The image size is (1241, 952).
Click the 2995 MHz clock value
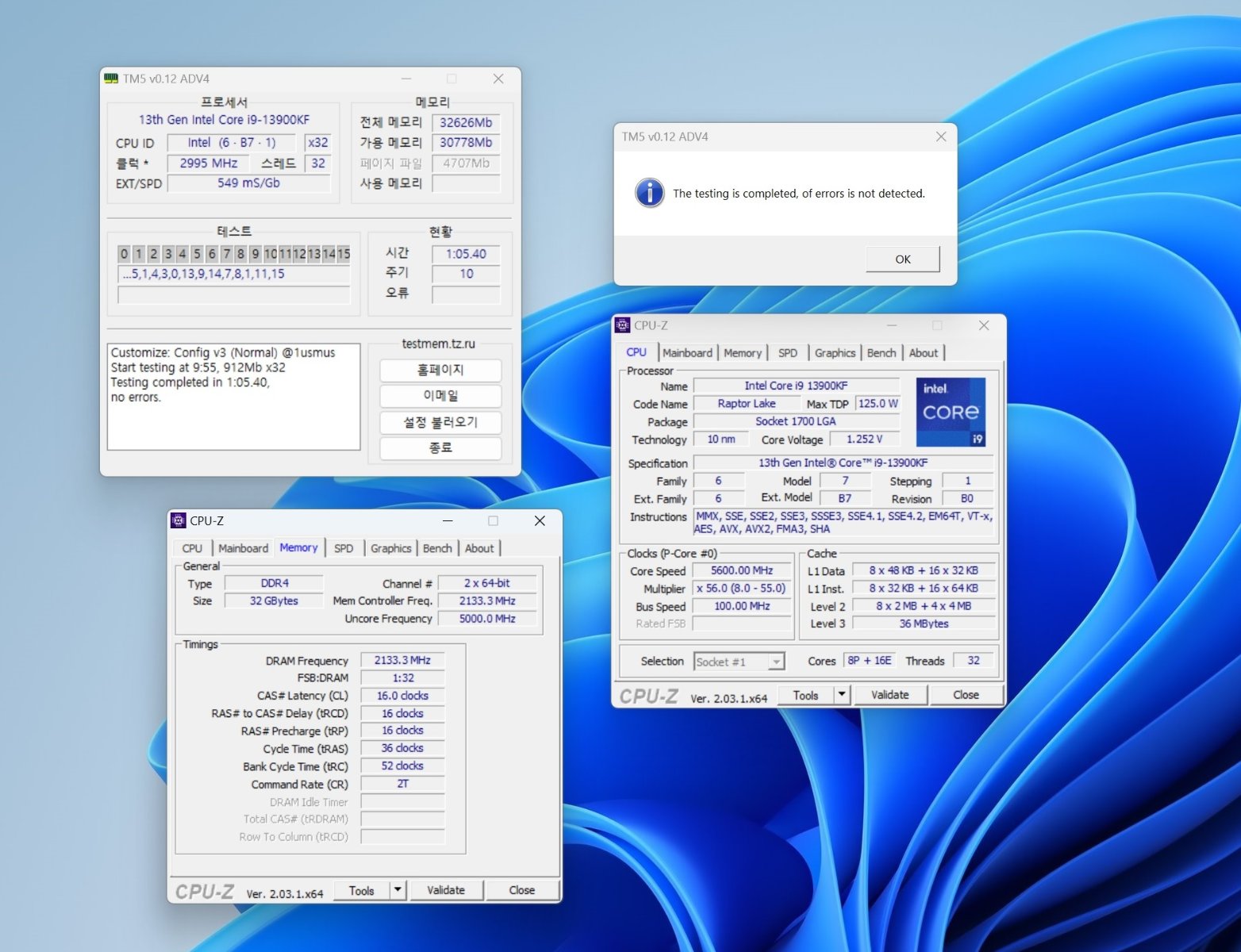[209, 163]
